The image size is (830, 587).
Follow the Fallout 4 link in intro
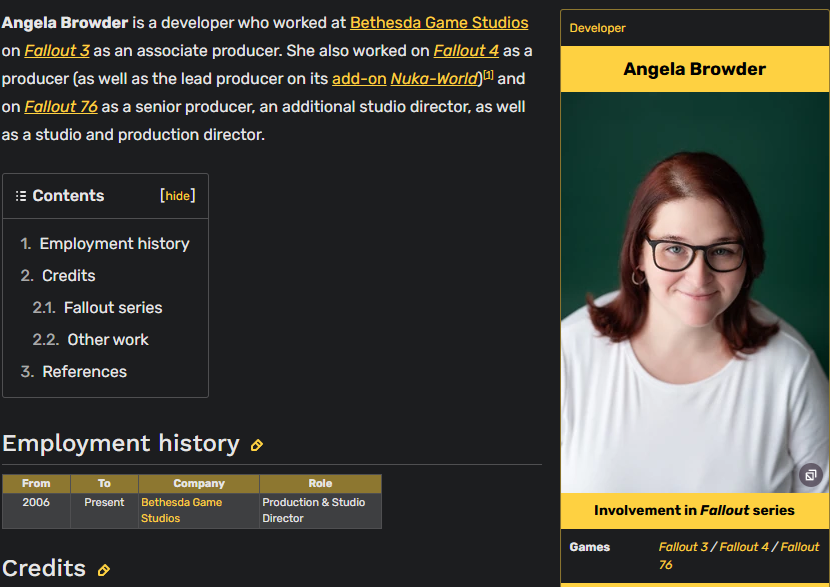click(x=466, y=51)
